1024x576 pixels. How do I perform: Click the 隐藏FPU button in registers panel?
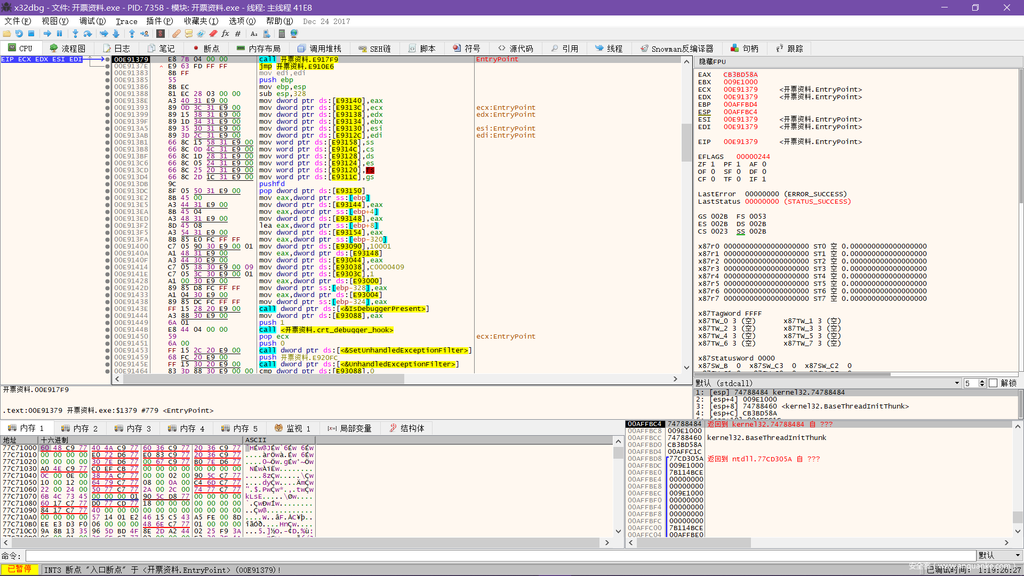[712, 62]
